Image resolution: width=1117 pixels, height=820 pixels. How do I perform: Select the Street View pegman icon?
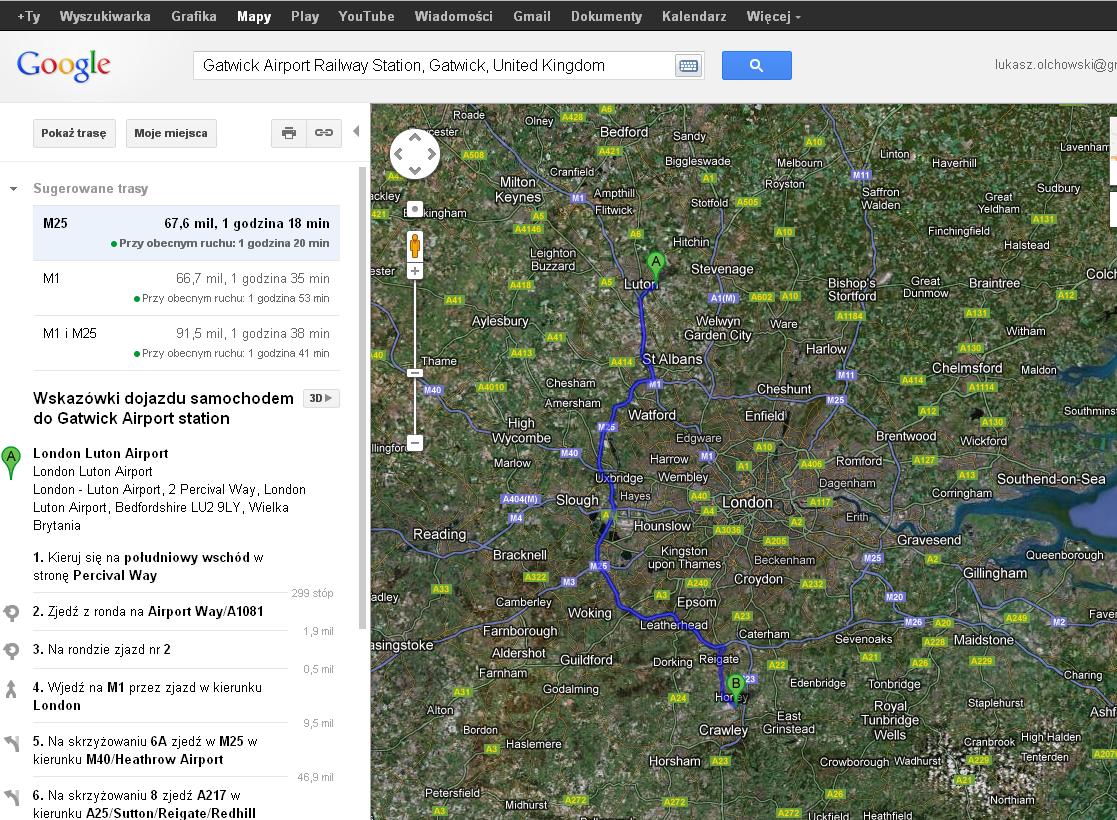point(415,246)
